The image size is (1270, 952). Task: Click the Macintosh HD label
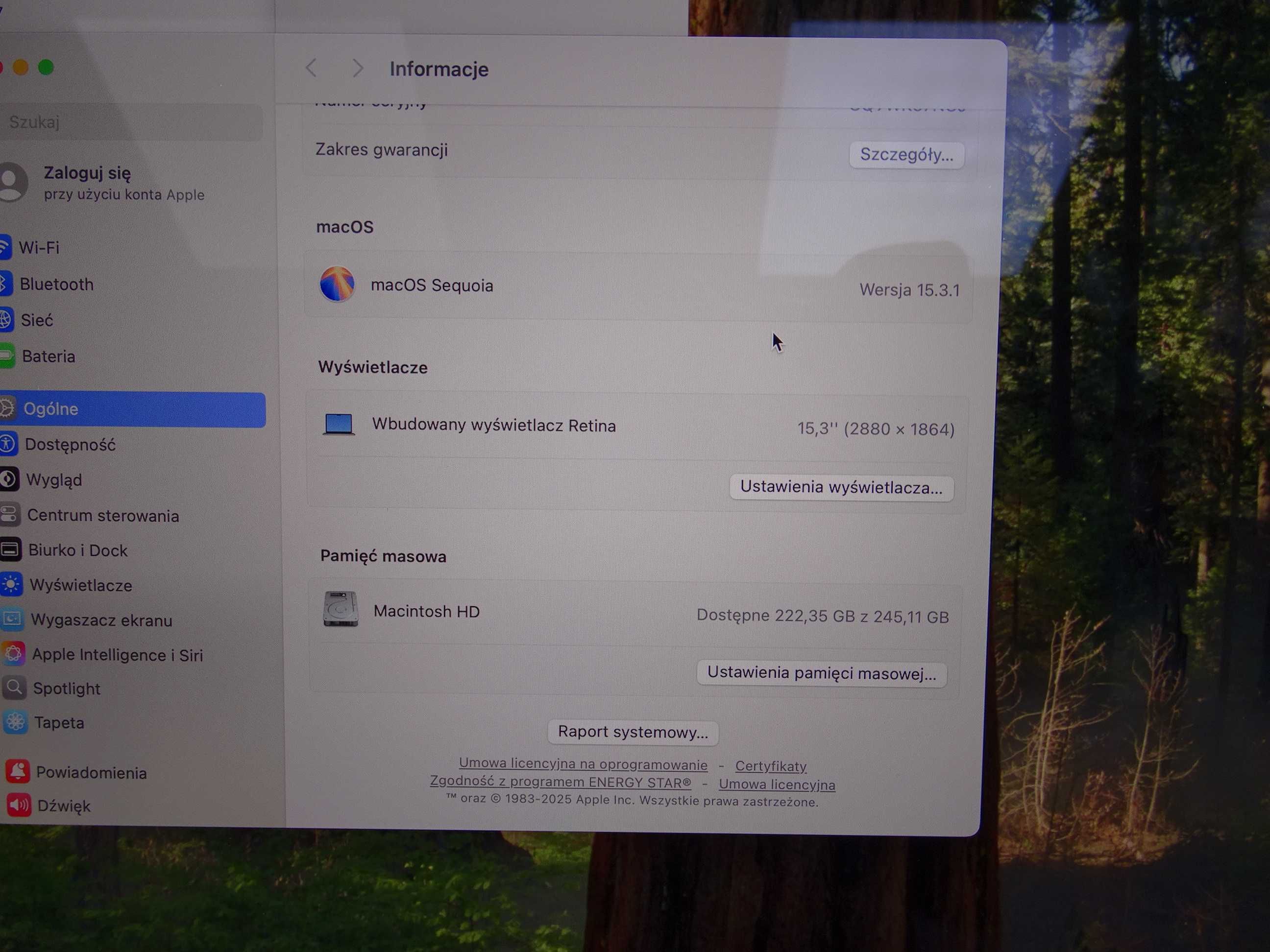point(427,612)
